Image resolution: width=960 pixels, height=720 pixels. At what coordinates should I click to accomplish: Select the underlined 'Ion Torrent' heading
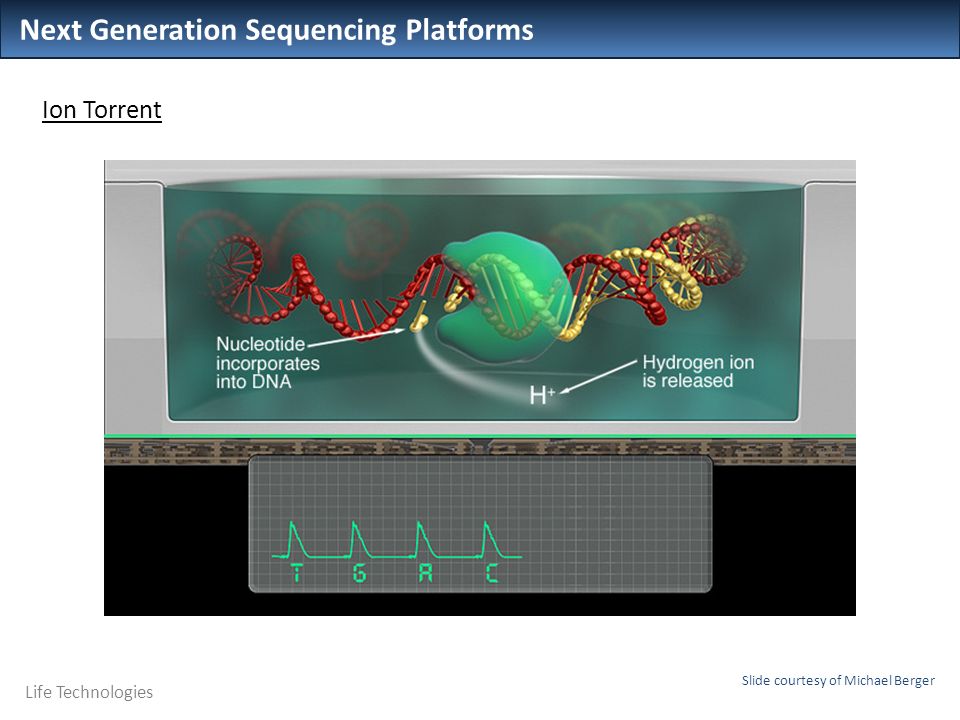[102, 110]
